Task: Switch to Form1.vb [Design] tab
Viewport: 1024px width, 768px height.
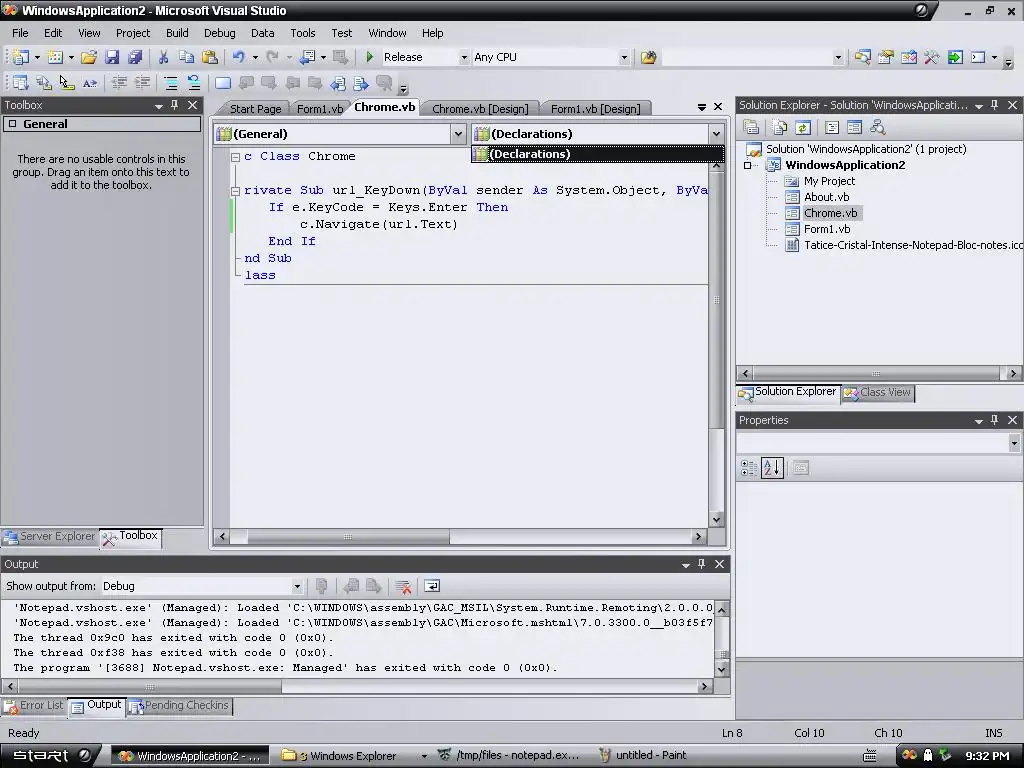Action: pos(595,109)
